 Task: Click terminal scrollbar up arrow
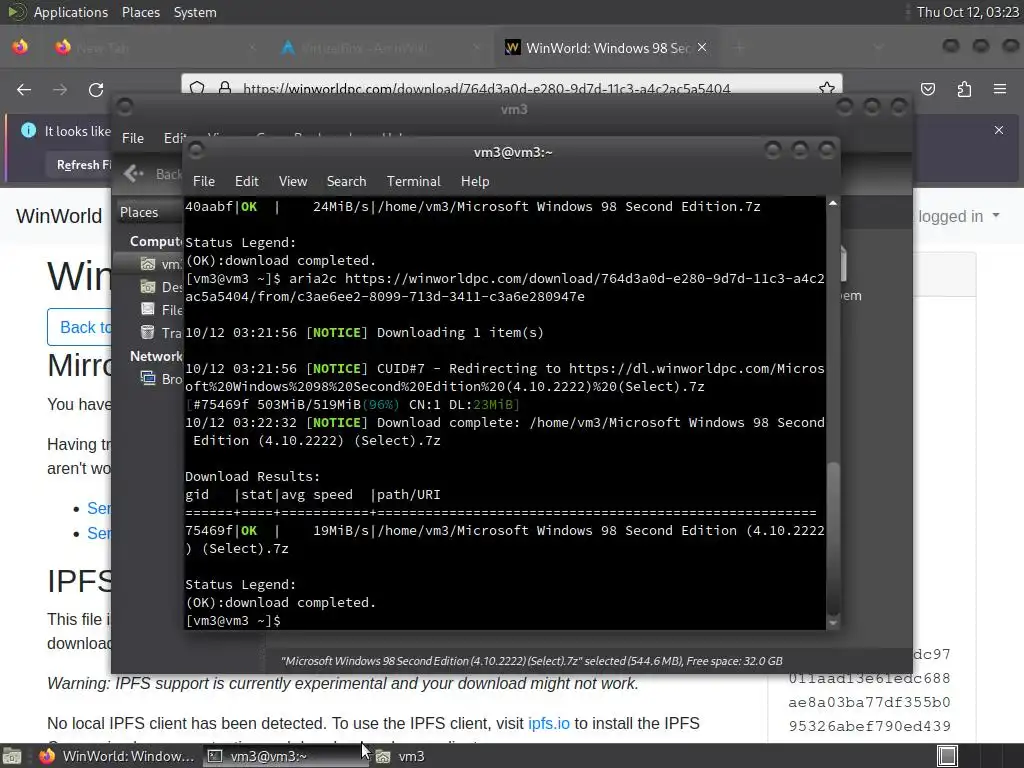pyautogui.click(x=833, y=204)
